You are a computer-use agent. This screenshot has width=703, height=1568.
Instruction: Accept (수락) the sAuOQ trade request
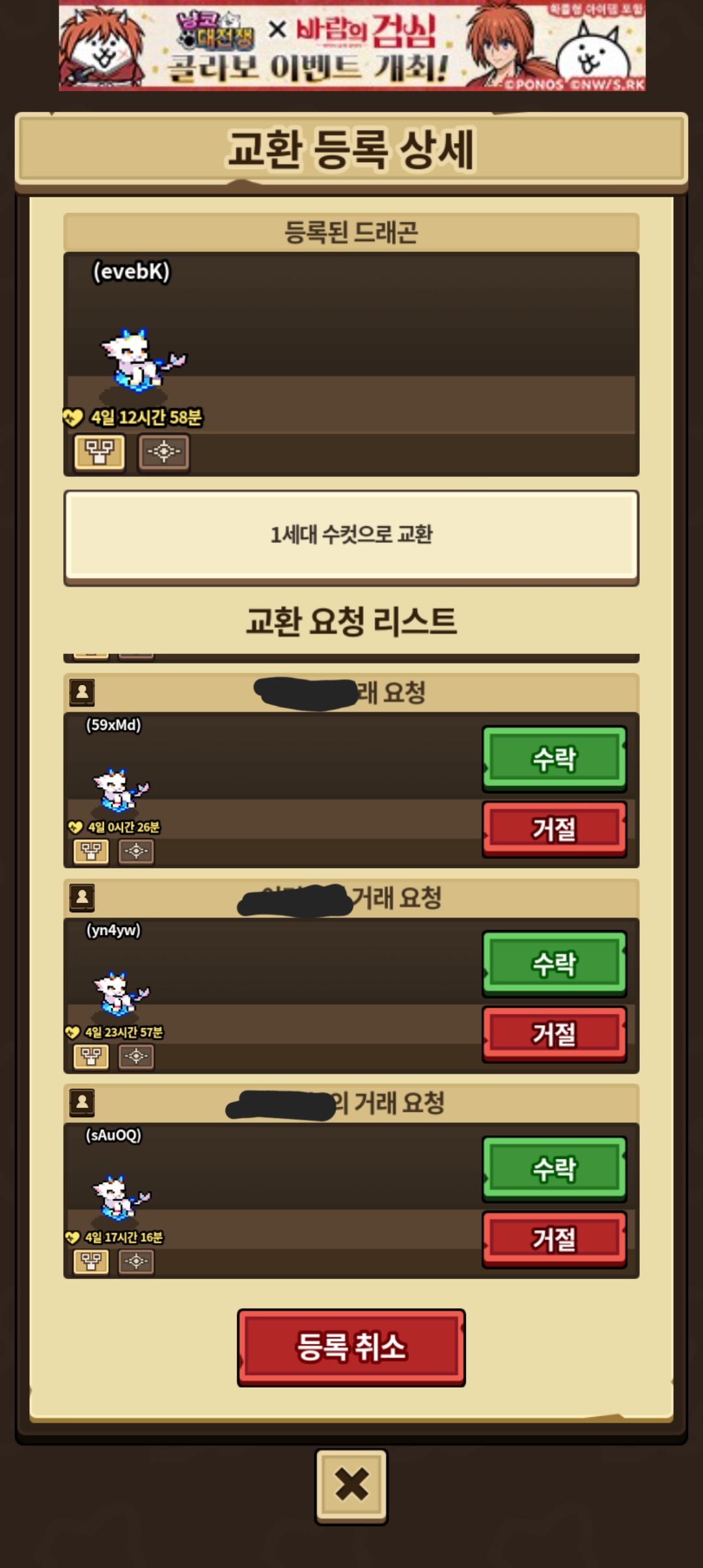(x=555, y=1169)
